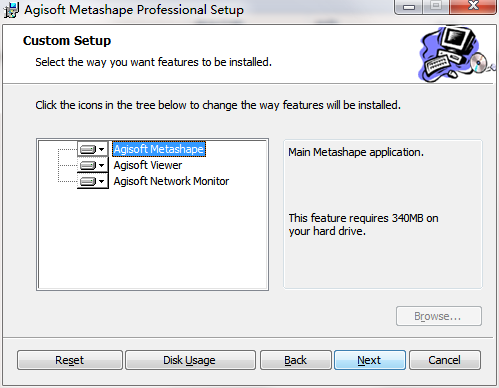Click the installer icon in title bar
Viewport: 499px width, 388px height.
11,10
